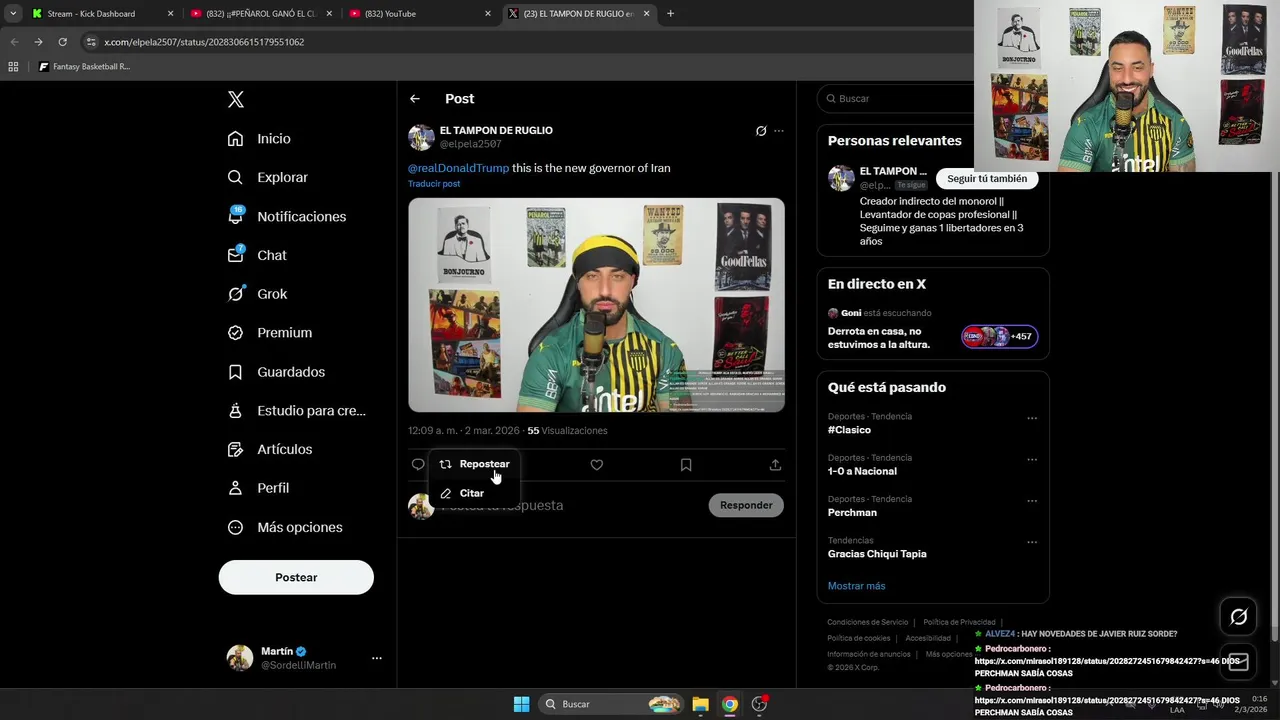Open a new browser tab
Image resolution: width=1280 pixels, height=720 pixels.
click(670, 14)
